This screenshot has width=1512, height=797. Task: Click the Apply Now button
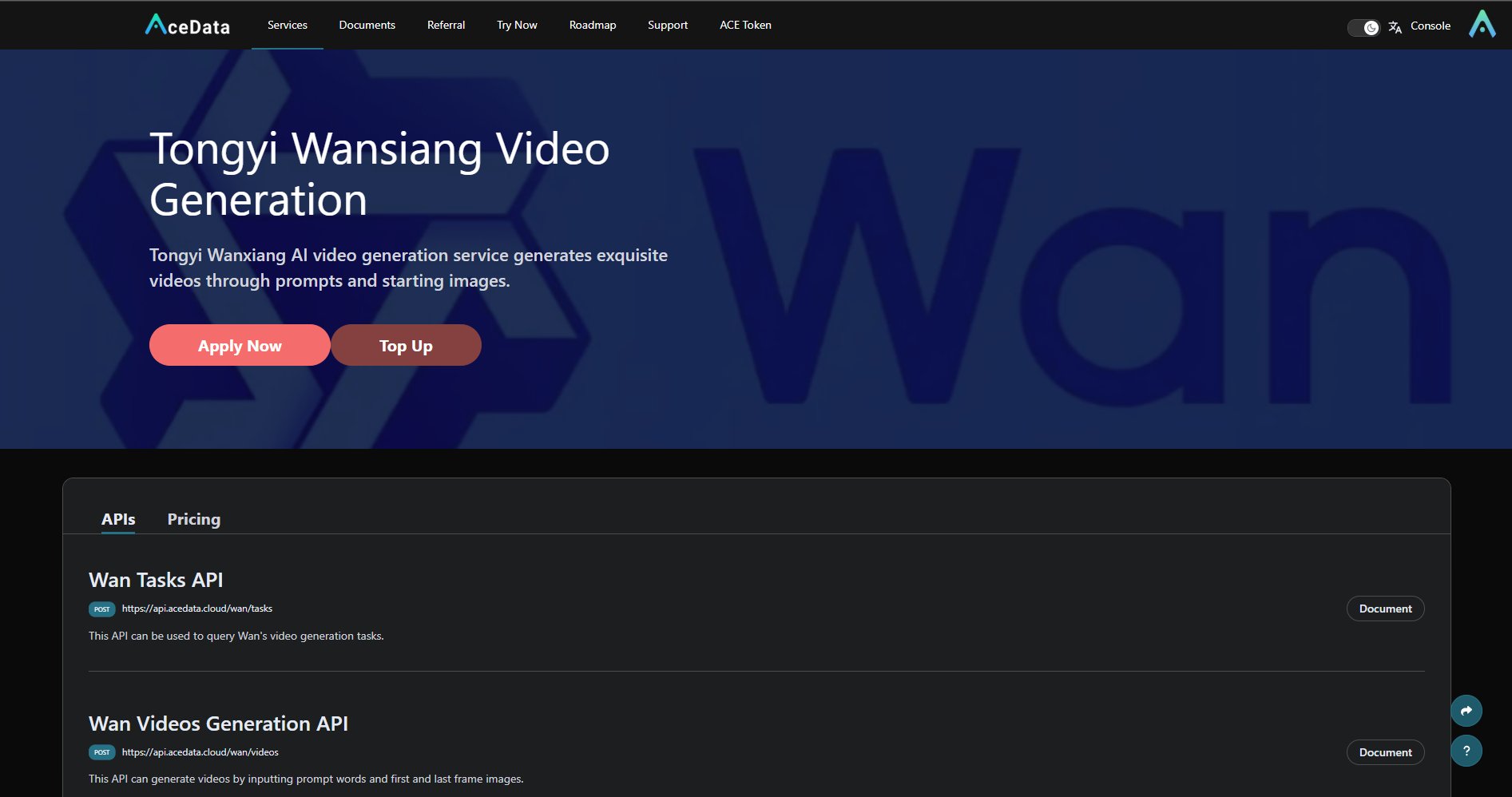point(240,345)
